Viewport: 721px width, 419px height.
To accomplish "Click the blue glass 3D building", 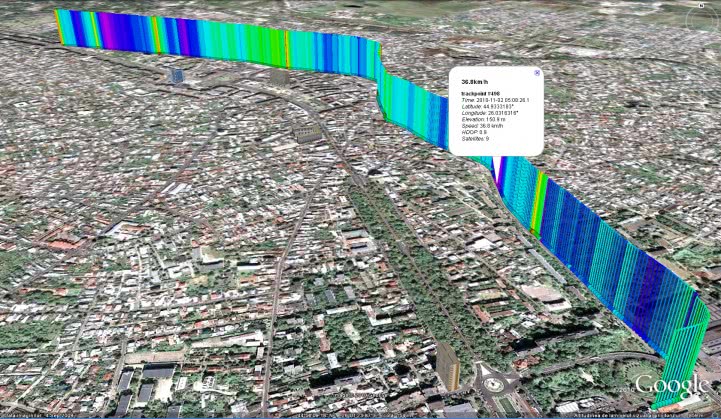I will (x=176, y=75).
